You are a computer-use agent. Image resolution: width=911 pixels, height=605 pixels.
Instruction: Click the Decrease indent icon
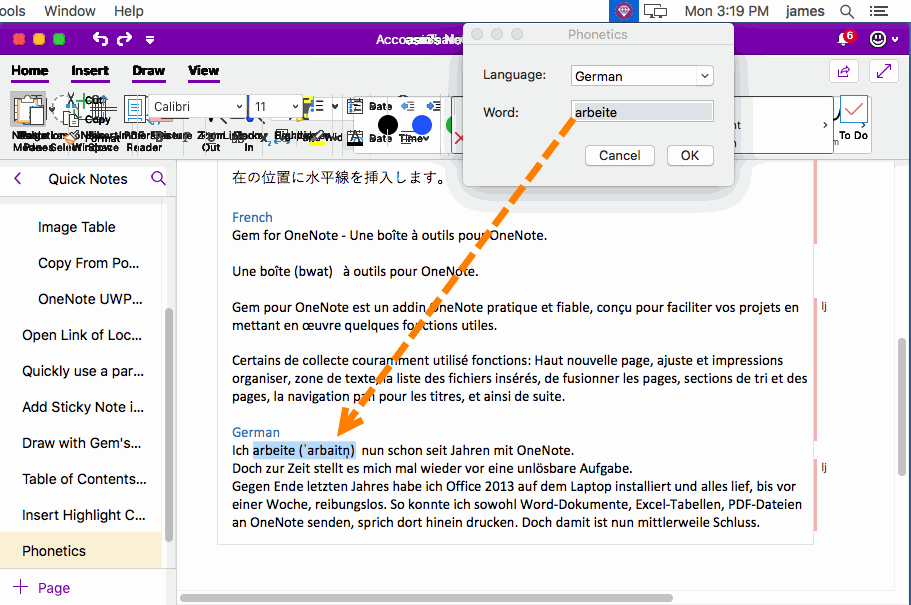point(408,106)
